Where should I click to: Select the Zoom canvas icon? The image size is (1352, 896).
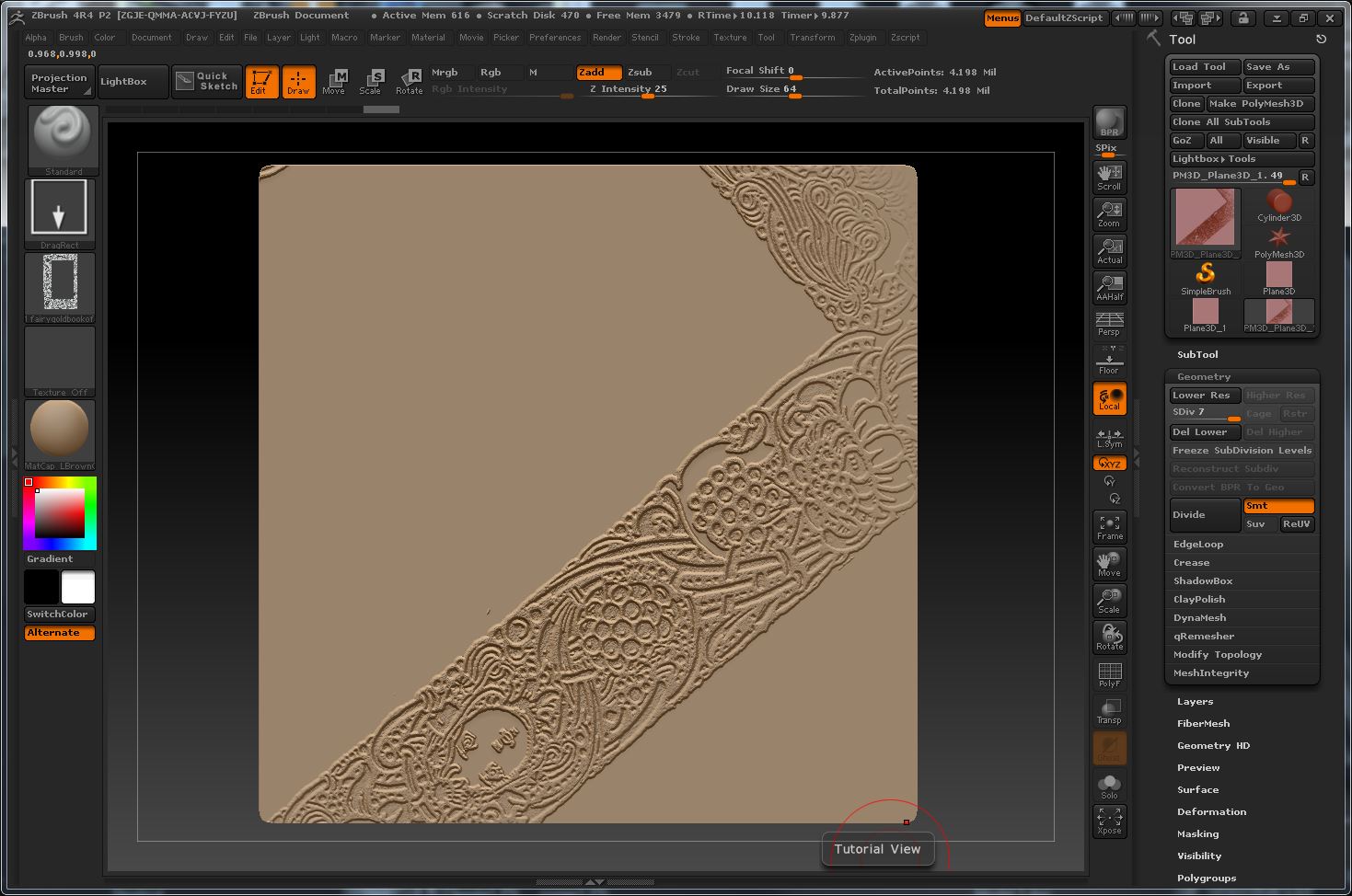(x=1109, y=213)
